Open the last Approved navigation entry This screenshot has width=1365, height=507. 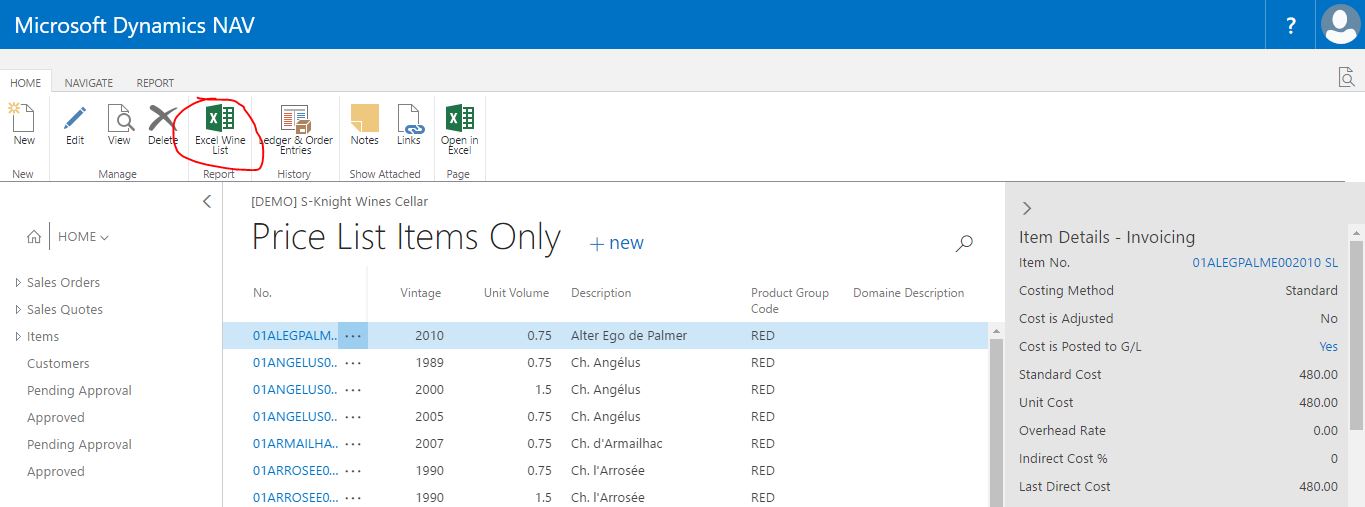click(x=56, y=471)
